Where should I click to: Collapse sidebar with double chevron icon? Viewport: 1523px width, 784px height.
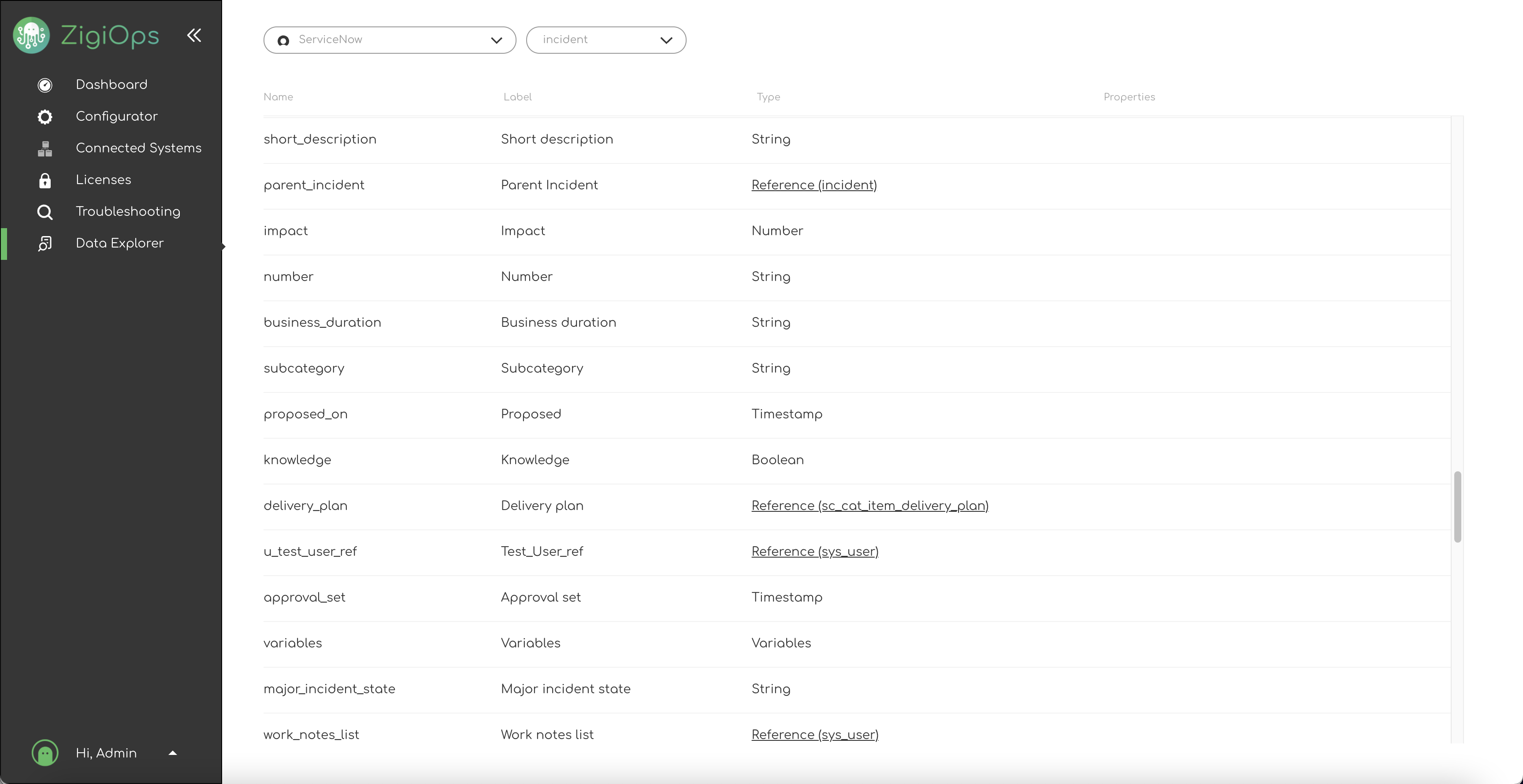(x=194, y=35)
